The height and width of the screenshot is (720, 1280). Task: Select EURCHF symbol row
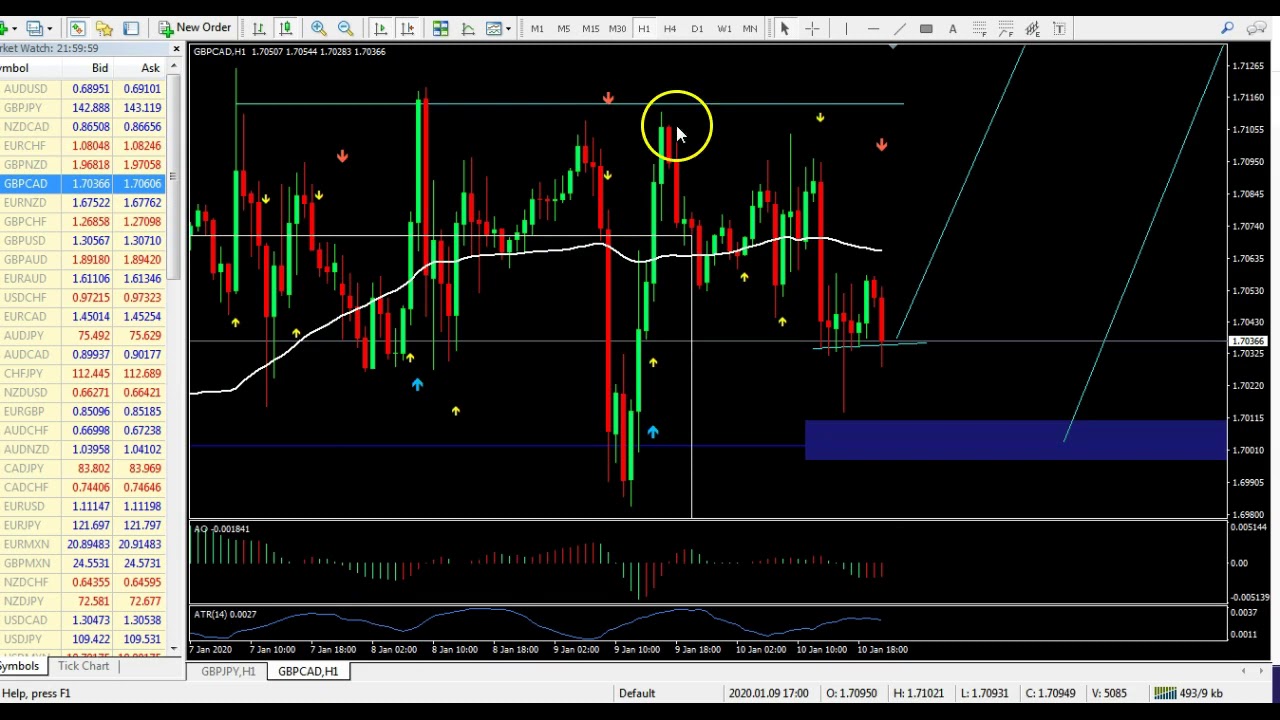point(82,146)
